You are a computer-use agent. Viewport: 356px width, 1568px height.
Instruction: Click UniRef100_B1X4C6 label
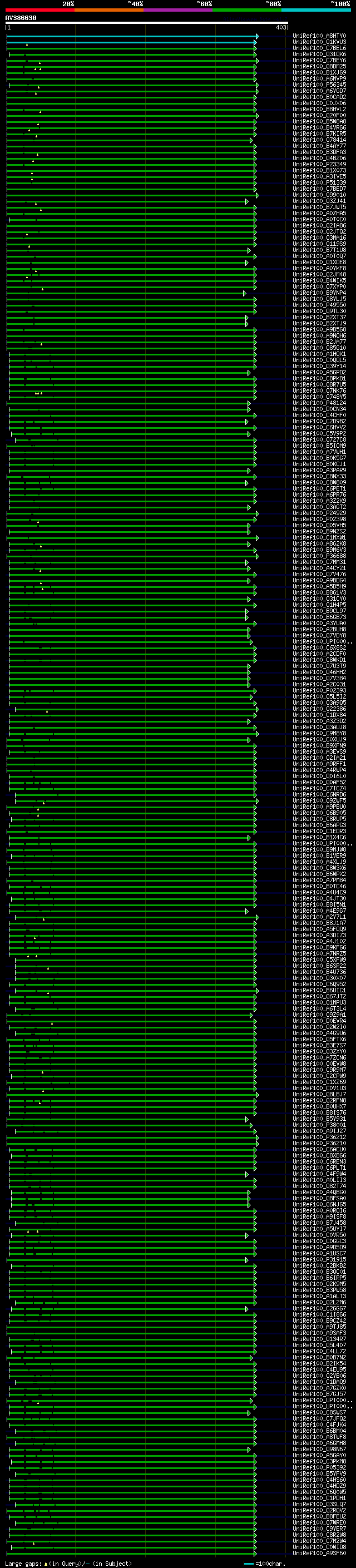coord(319,838)
